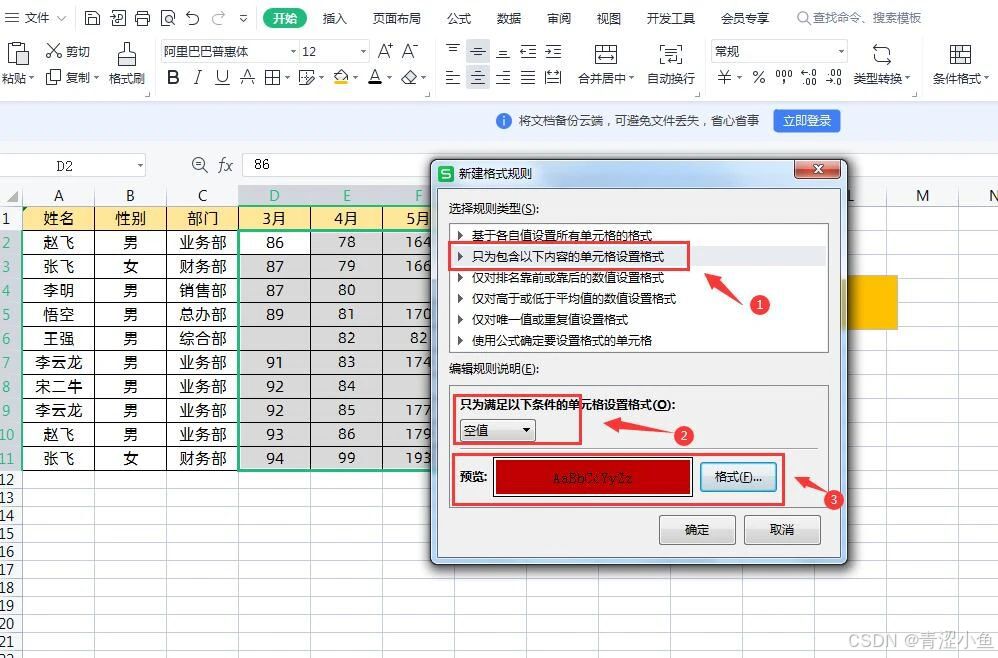The width and height of the screenshot is (998, 658).
Task: Select cell with 销售部
Action: 202,290
